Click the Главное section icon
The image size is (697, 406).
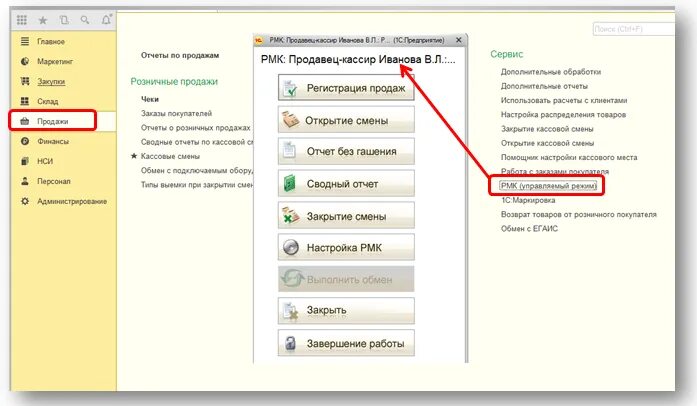(25, 41)
